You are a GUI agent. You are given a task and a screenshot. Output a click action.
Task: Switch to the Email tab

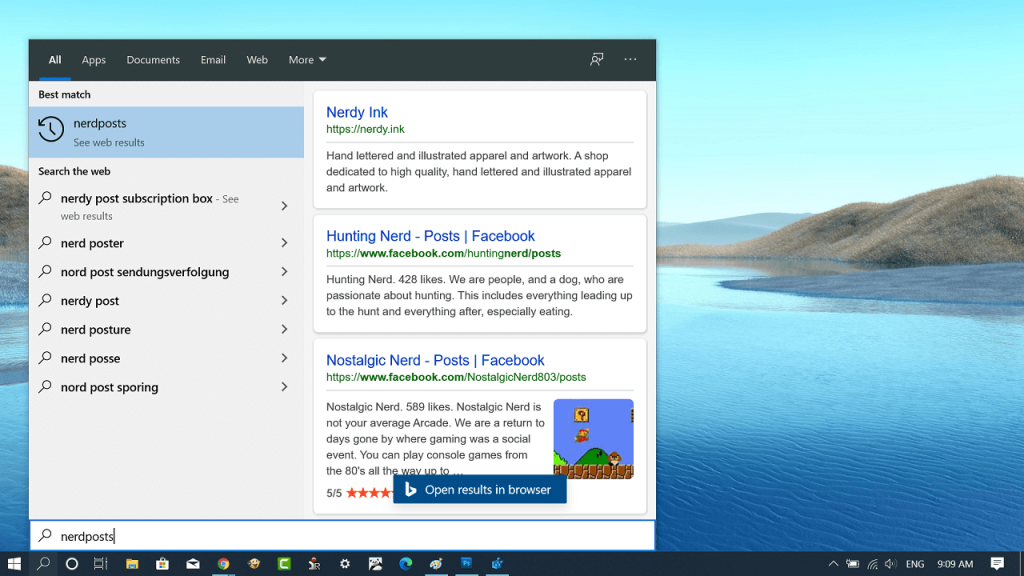(x=213, y=59)
